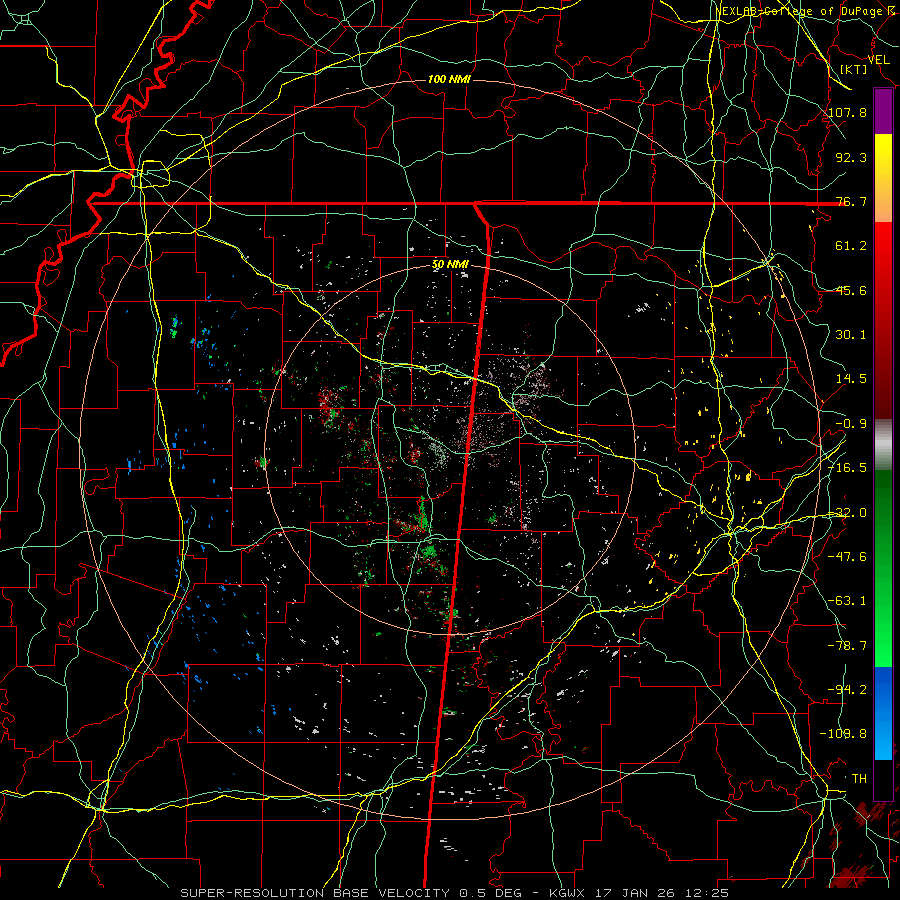The image size is (900, 900).
Task: Click the 45.6 velocity scale value
Action: click(x=851, y=290)
